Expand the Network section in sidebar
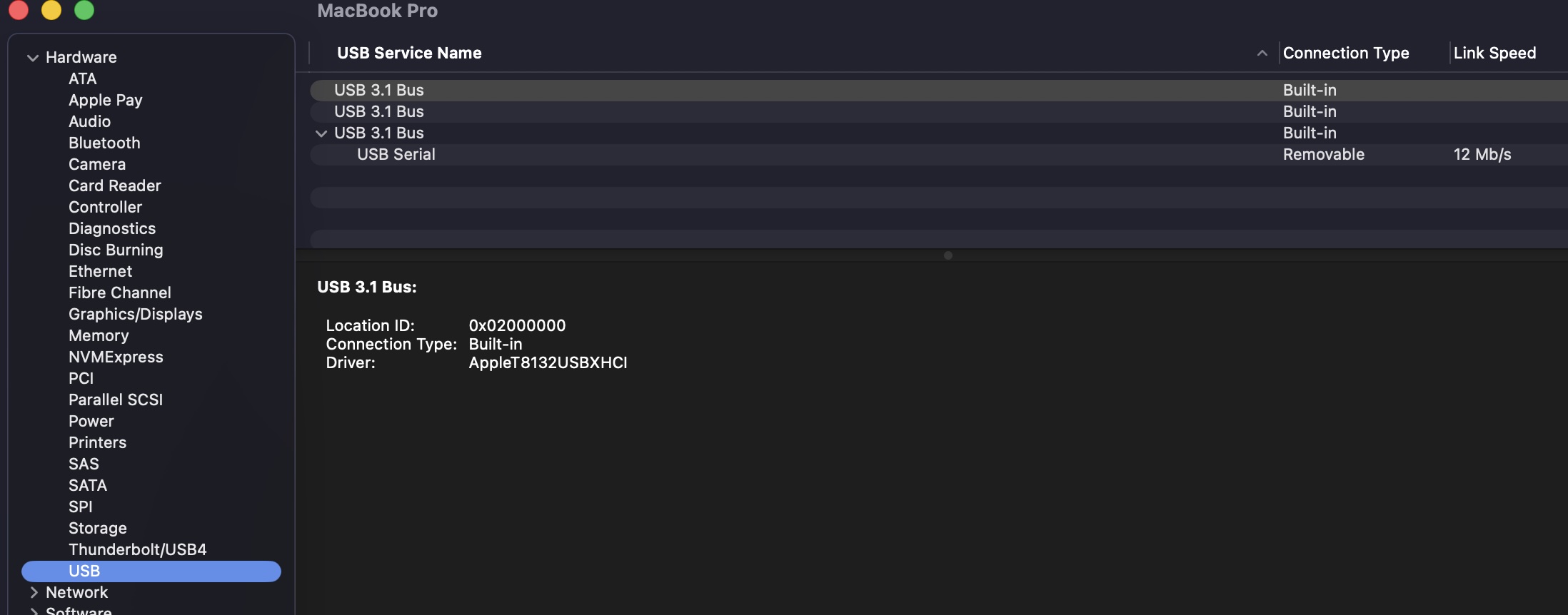Image resolution: width=1568 pixels, height=615 pixels. coord(33,592)
